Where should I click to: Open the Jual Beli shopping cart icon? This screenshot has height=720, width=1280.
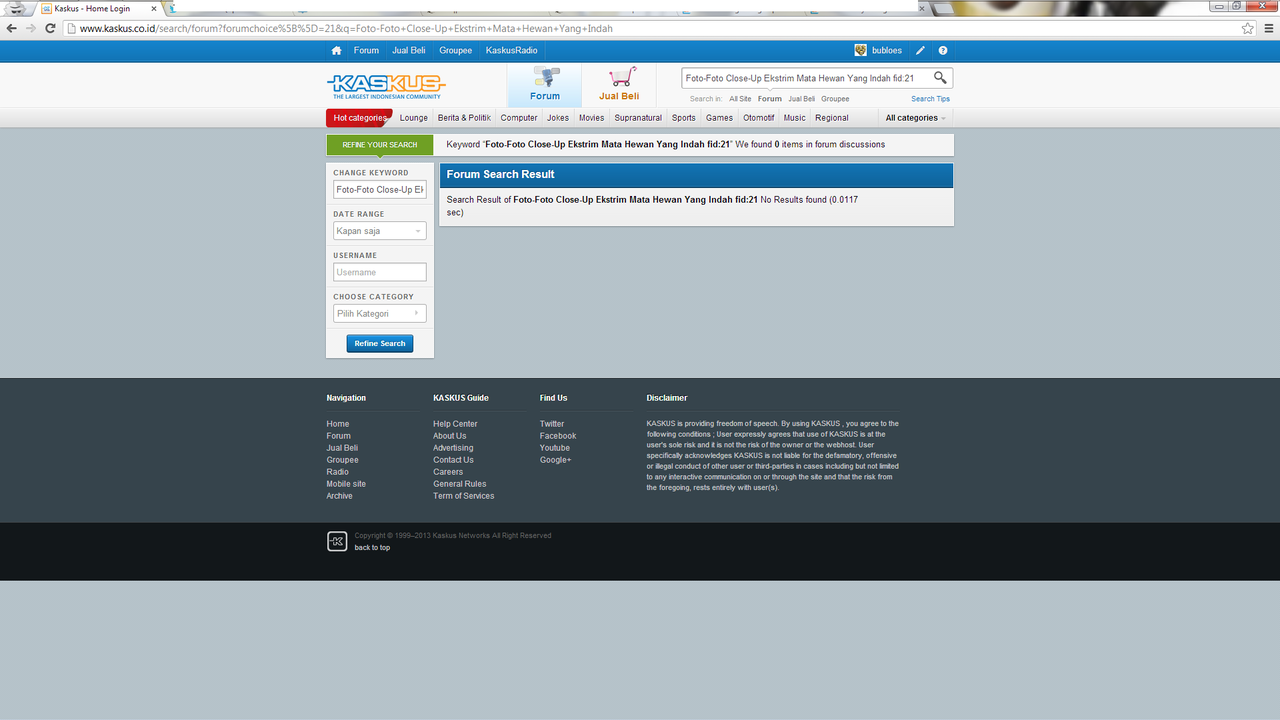620,85
